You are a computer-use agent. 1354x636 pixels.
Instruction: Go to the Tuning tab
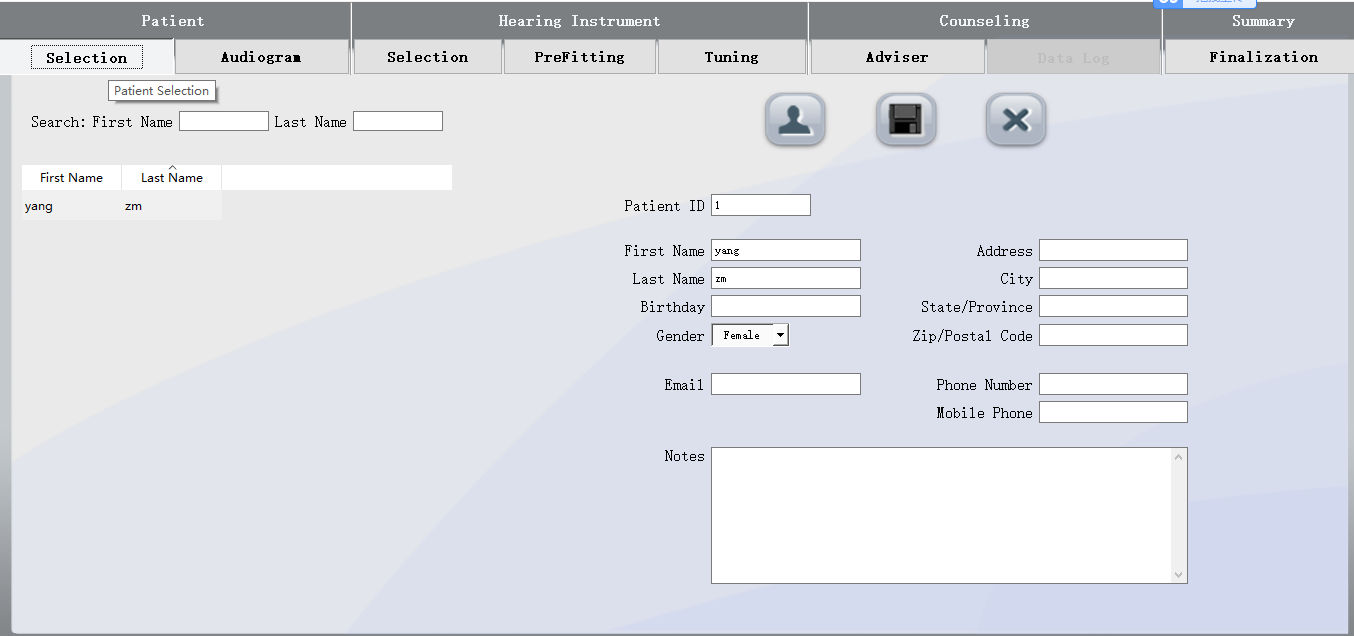coord(731,57)
